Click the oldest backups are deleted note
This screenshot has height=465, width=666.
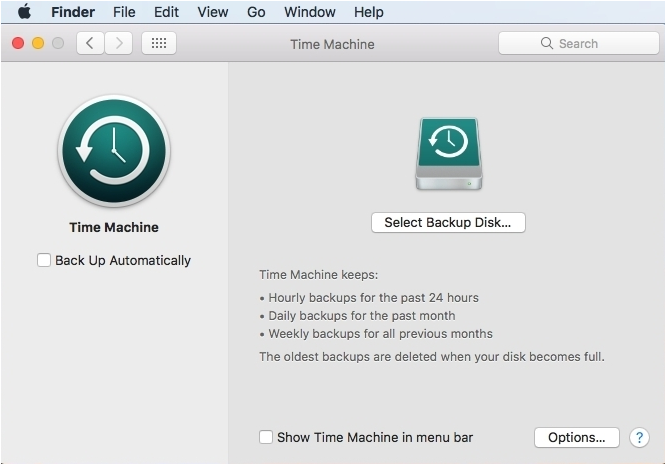[432, 357]
